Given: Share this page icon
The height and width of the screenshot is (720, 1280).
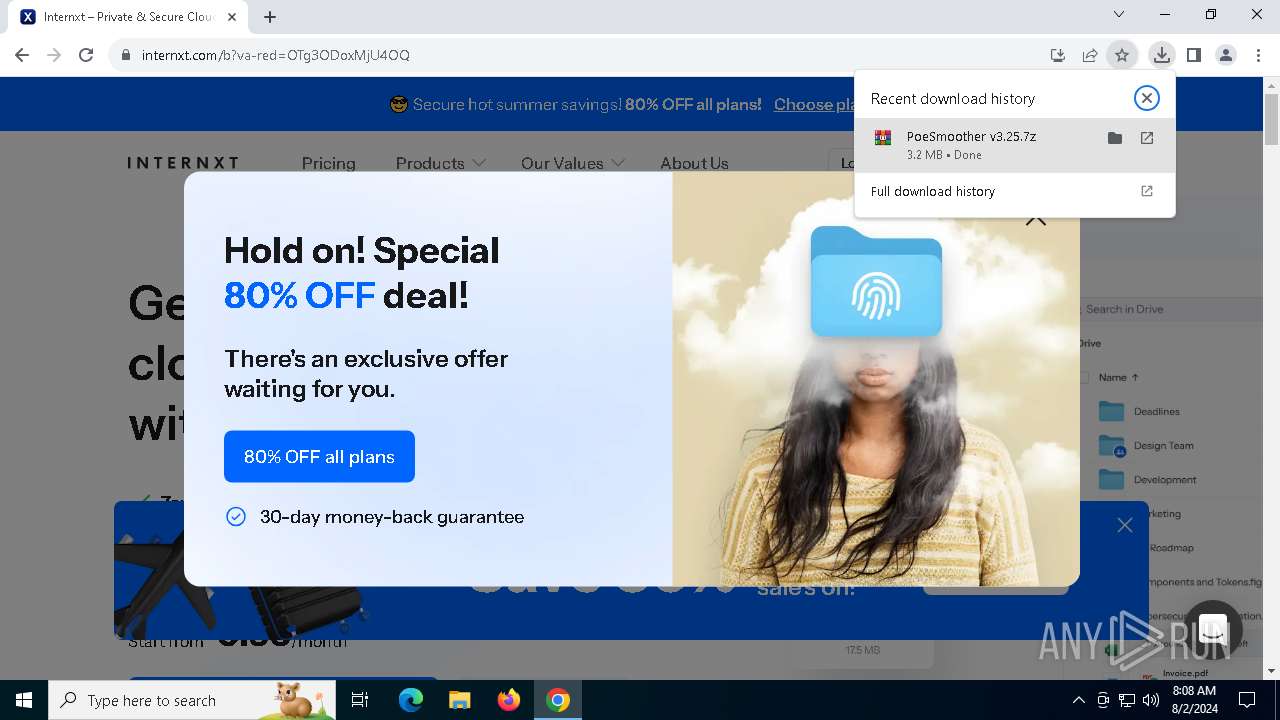Looking at the screenshot, I should click(x=1090, y=55).
